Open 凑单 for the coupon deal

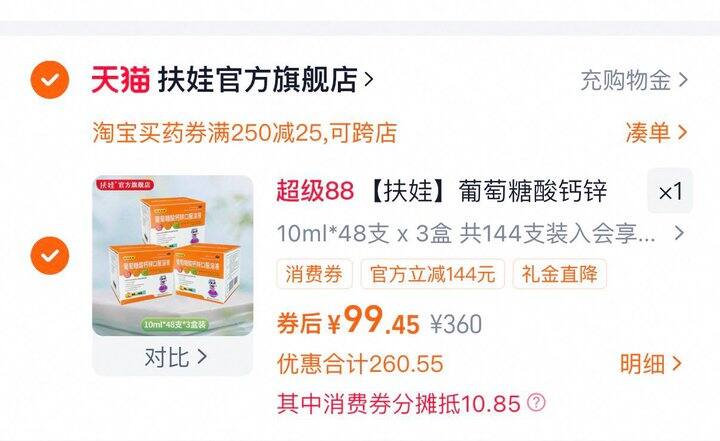[x=648, y=133]
